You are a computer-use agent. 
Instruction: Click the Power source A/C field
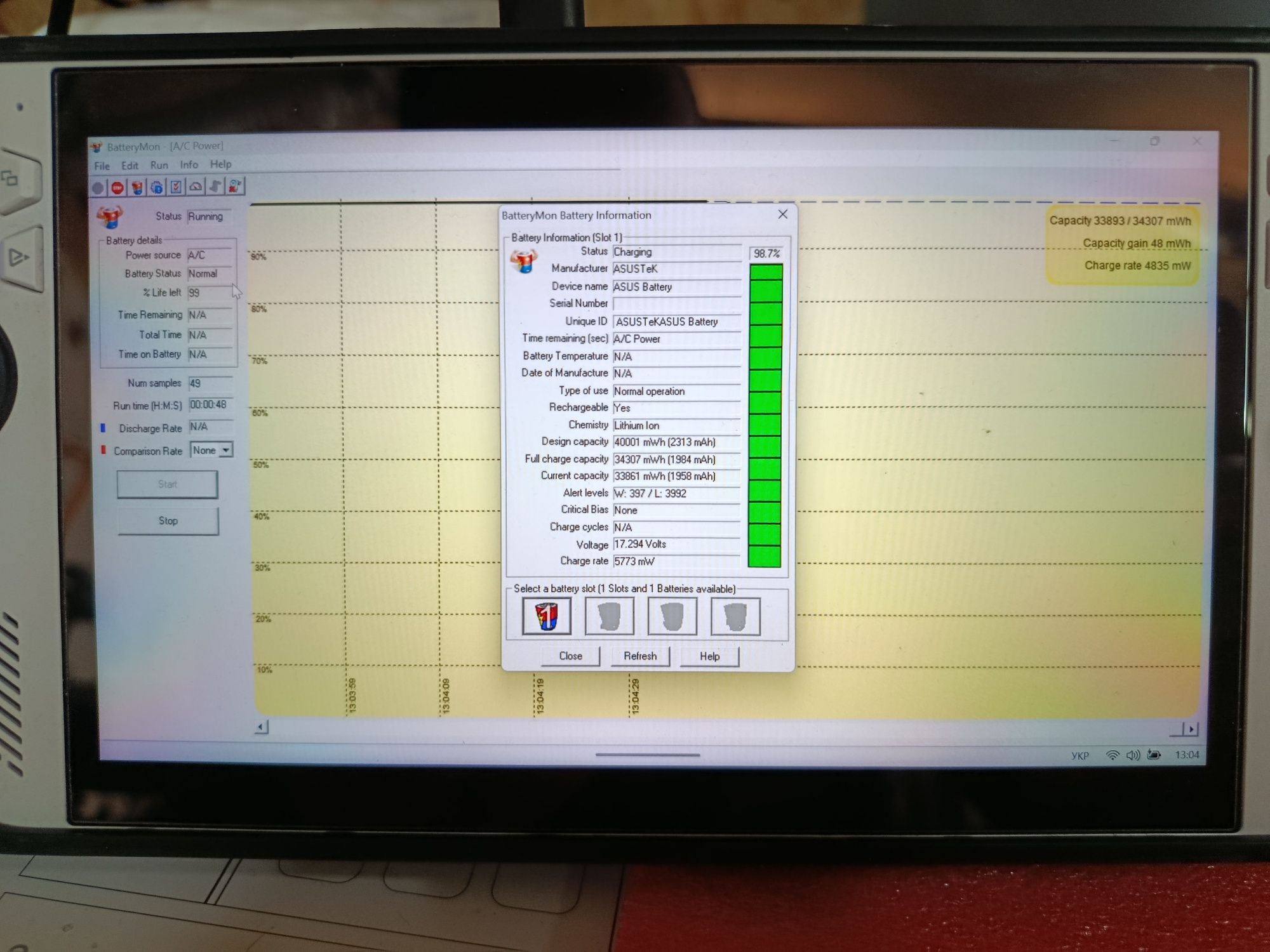coord(211,255)
